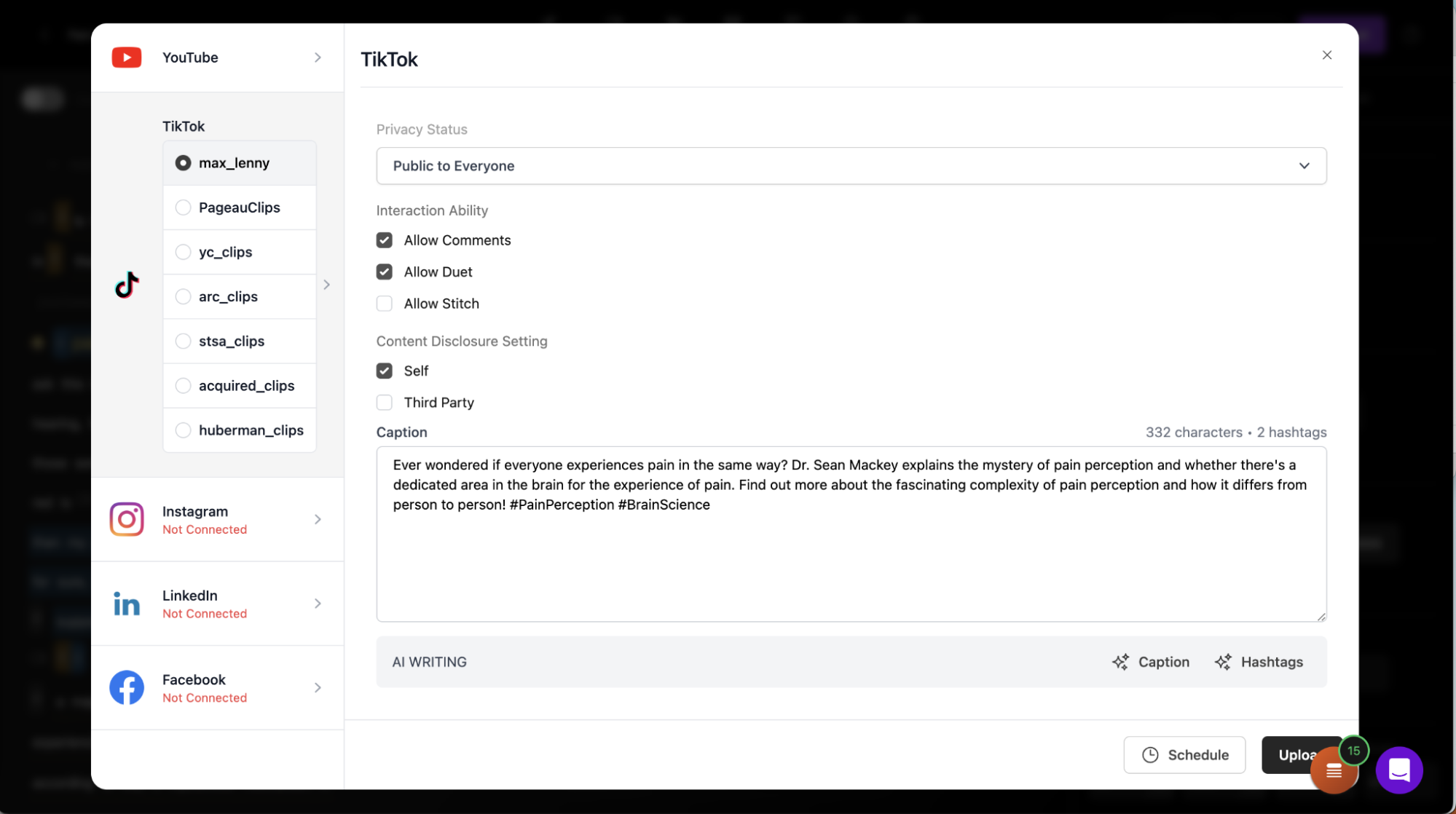The image size is (1456, 814).
Task: Enable Allow Stitch checkbox
Action: click(x=384, y=303)
